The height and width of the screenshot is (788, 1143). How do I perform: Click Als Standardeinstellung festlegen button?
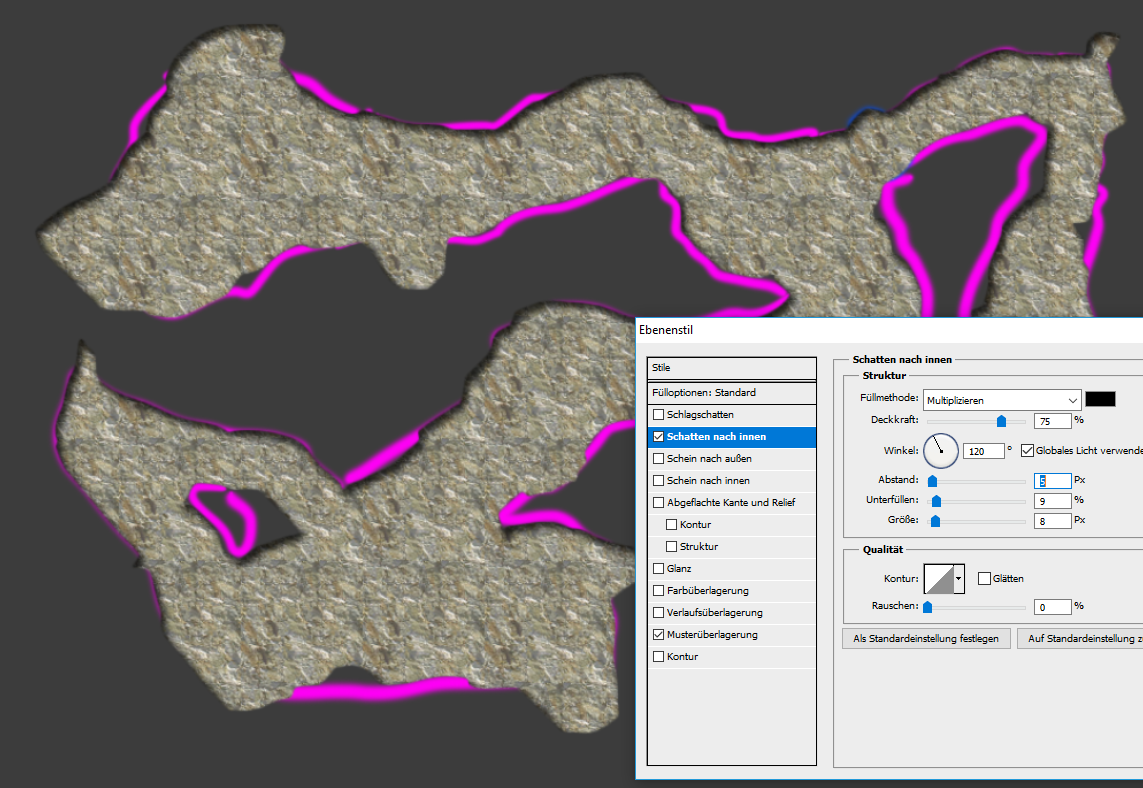[926, 638]
